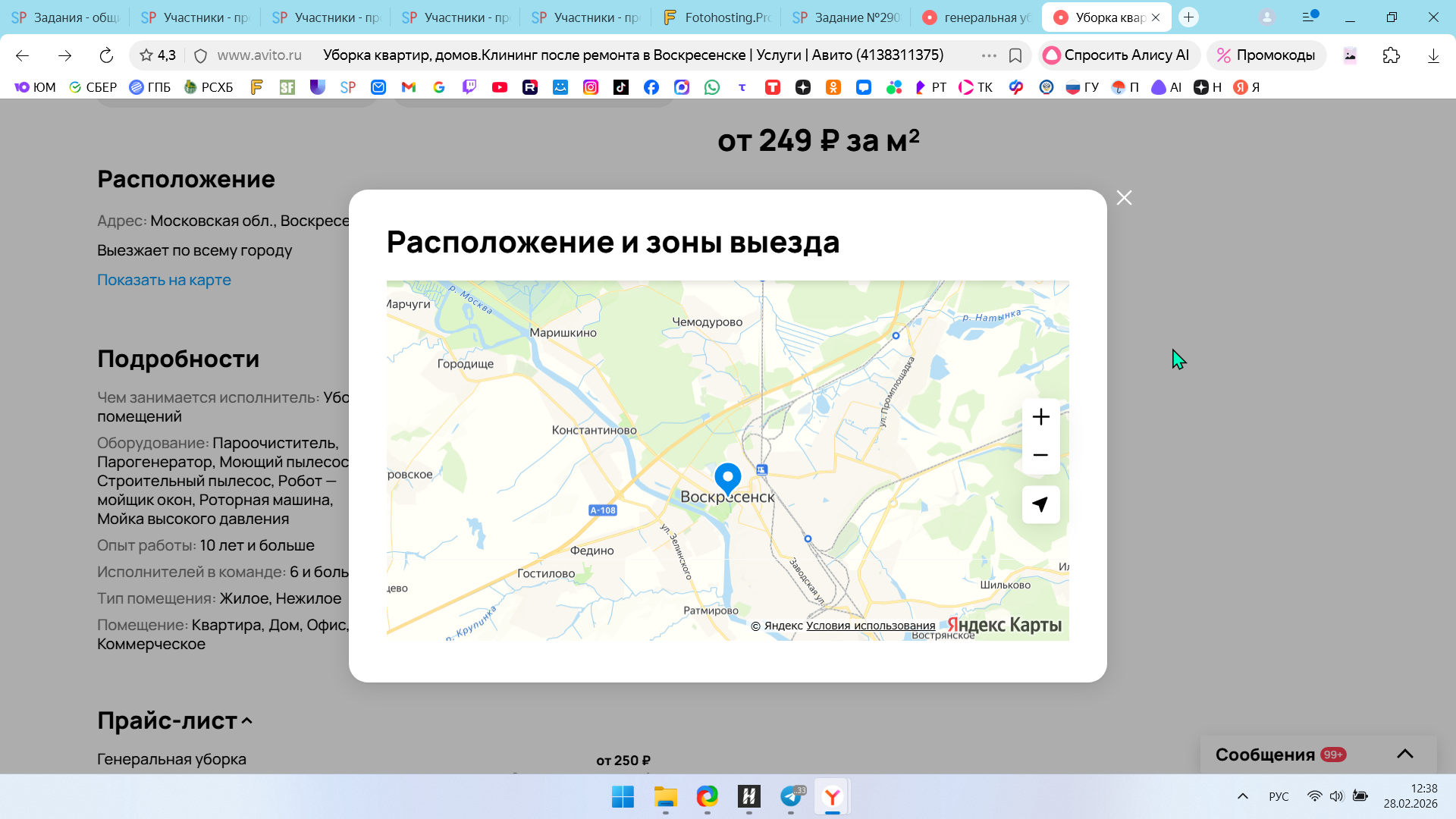This screenshot has height=819, width=1456.
Task: Open browser extensions puzzle icon
Action: (1391, 55)
